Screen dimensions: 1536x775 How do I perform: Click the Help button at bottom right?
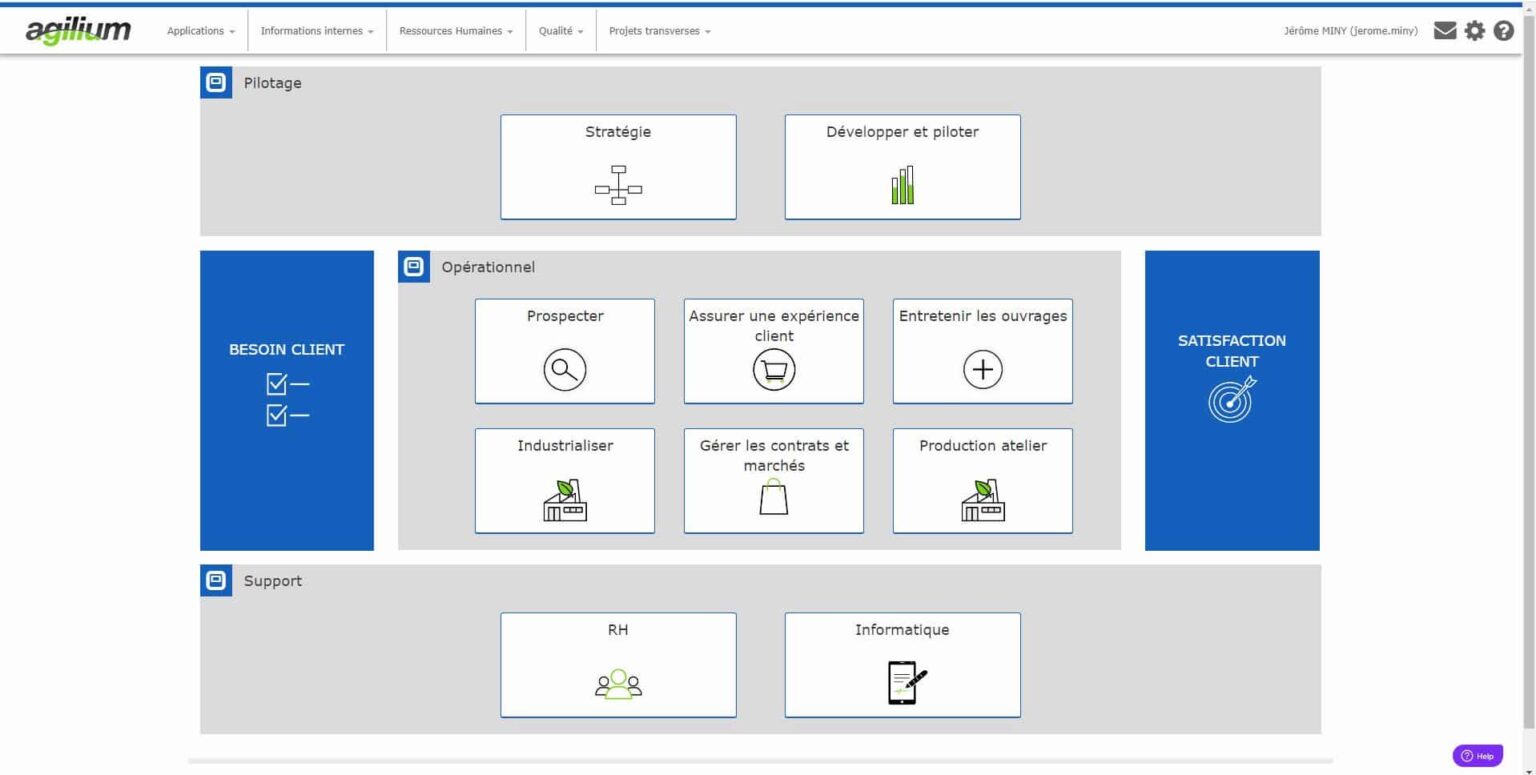click(1477, 755)
